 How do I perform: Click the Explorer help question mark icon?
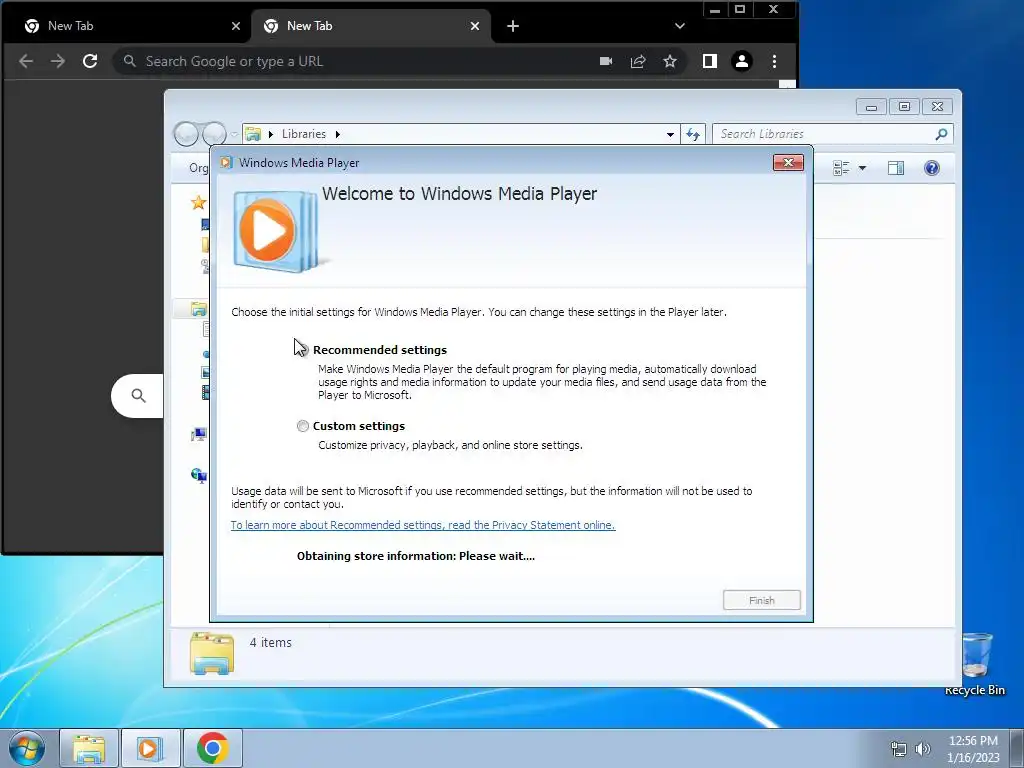click(x=932, y=168)
